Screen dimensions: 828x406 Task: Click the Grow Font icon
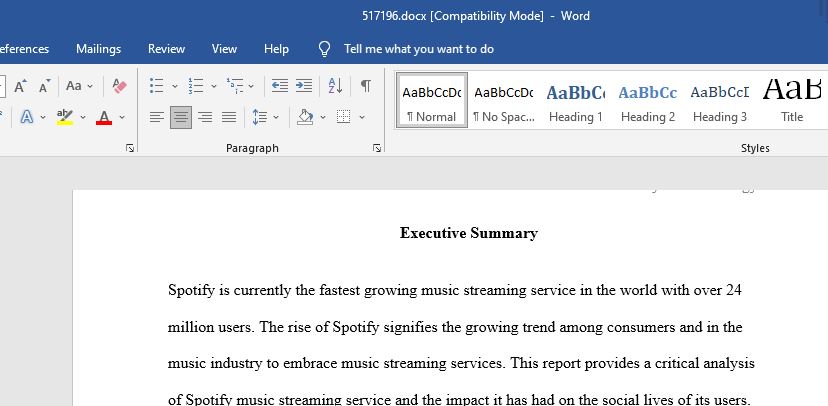pyautogui.click(x=21, y=86)
